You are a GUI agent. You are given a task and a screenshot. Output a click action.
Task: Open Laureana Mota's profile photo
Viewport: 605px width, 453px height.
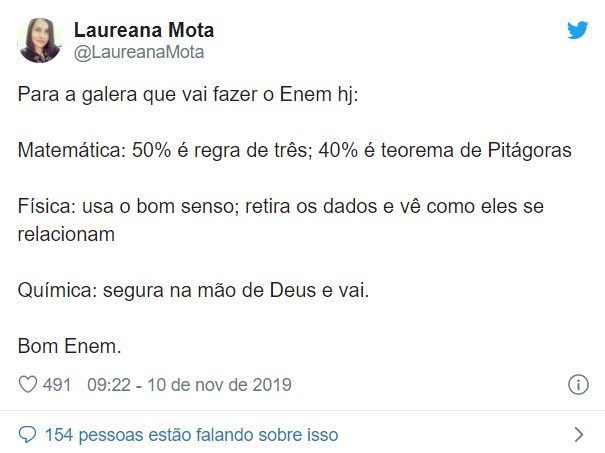coord(39,40)
